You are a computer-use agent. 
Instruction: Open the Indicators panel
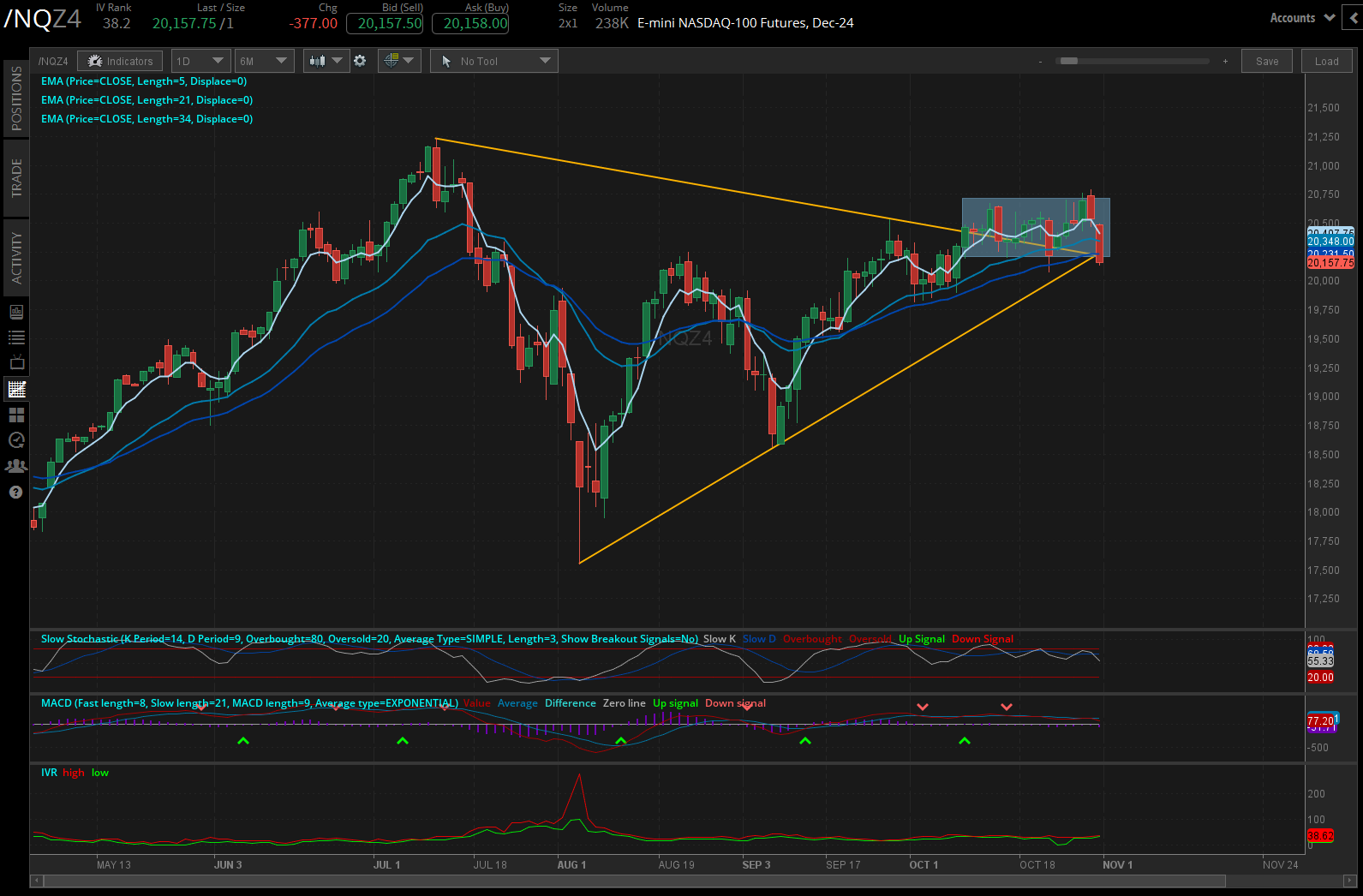[121, 61]
